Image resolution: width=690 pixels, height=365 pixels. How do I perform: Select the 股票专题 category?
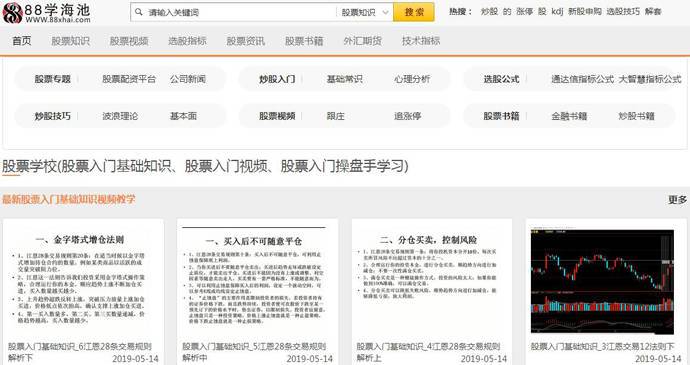(x=53, y=79)
